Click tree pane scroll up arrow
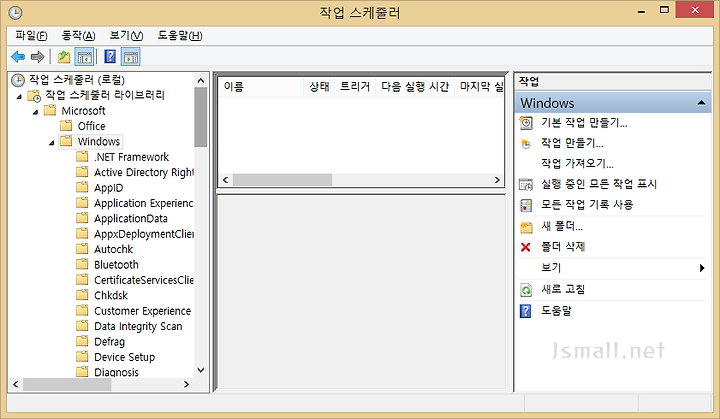Image resolution: width=720 pixels, height=419 pixels. coord(201,81)
